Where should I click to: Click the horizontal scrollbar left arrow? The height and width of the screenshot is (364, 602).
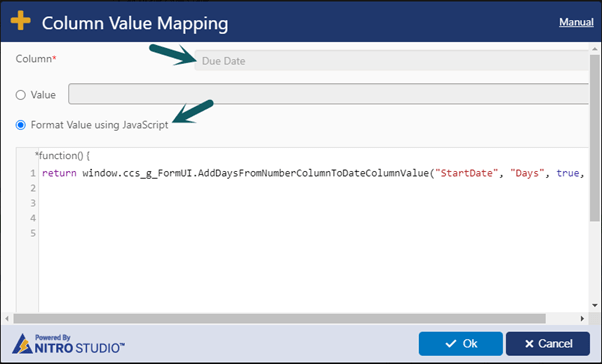coord(7,318)
